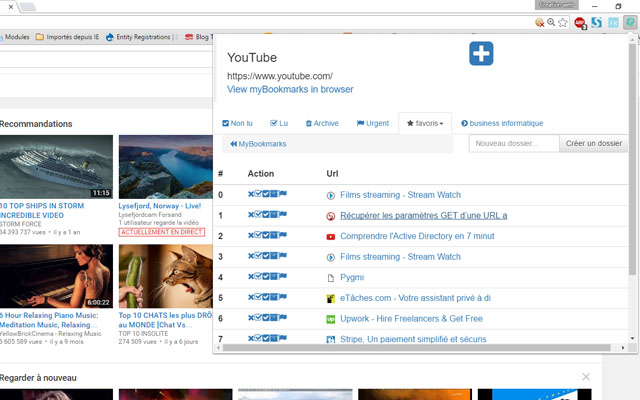Click the Modules bookmark in bookmarks bar
Image resolution: width=640 pixels, height=400 pixels.
(x=15, y=37)
